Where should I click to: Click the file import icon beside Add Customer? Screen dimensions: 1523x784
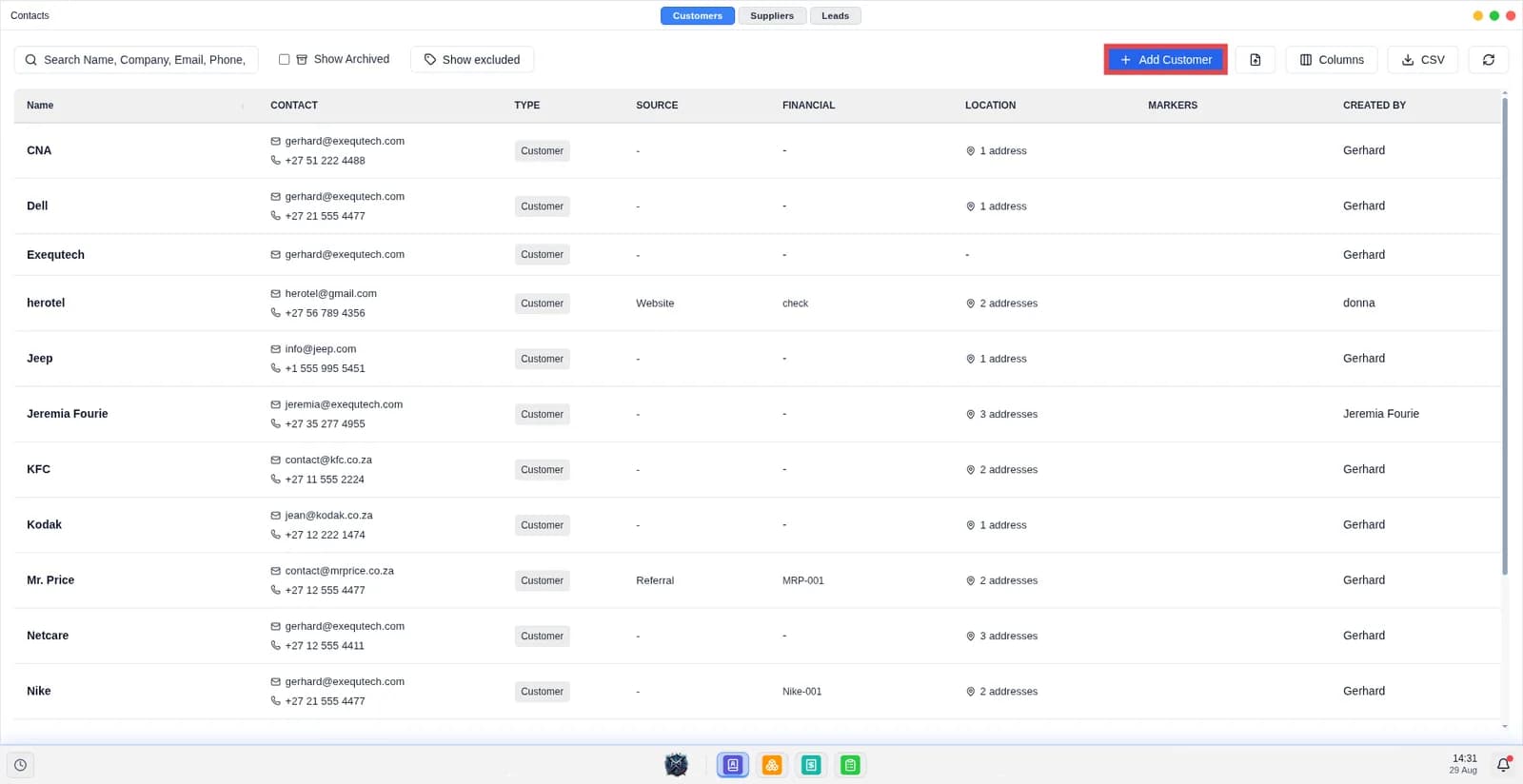click(1255, 59)
